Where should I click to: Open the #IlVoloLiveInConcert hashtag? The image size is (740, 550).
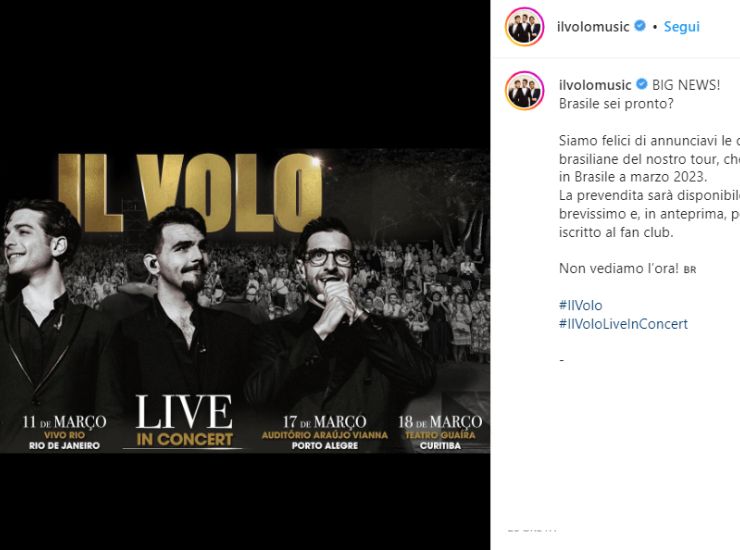pos(623,324)
